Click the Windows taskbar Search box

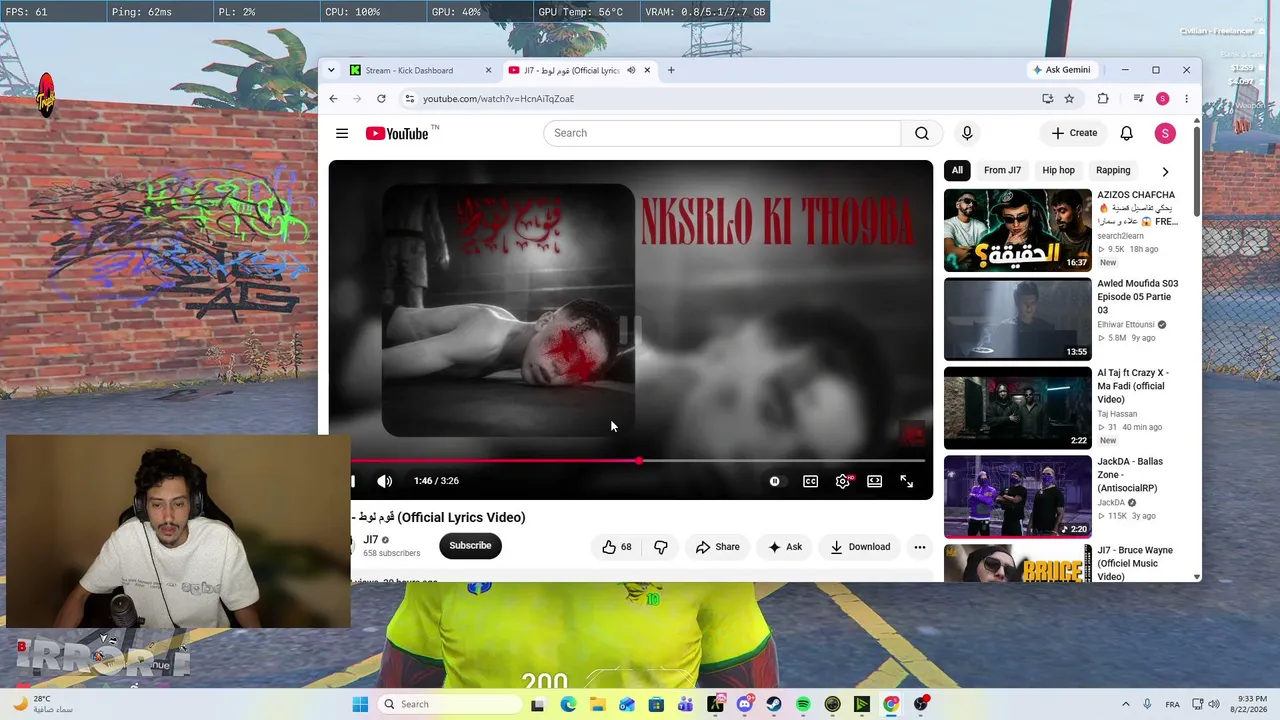coord(451,704)
